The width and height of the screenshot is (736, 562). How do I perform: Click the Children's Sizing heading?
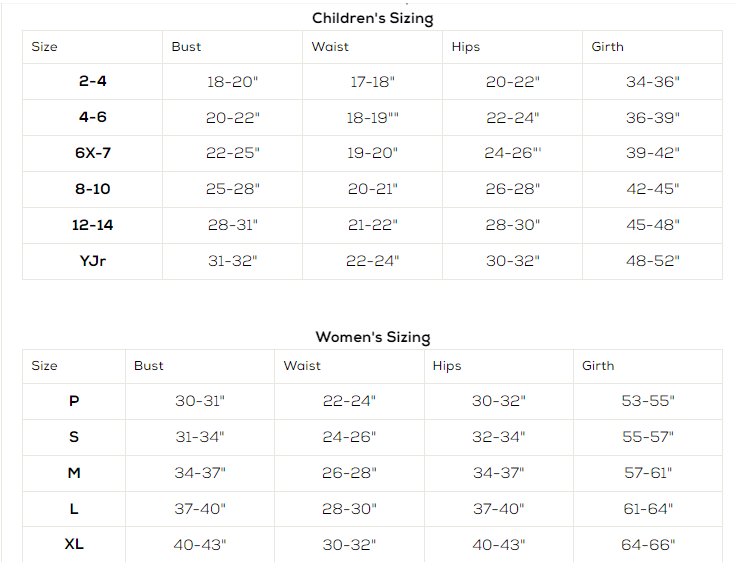pyautogui.click(x=373, y=18)
